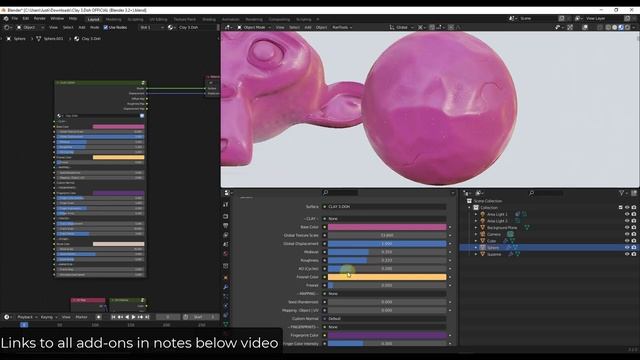Expand the Background Plane outliner row
This screenshot has width=640, height=360.
(x=476, y=227)
